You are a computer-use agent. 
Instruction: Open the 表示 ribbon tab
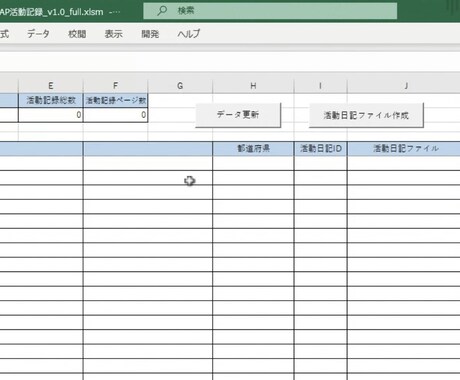[x=114, y=34]
